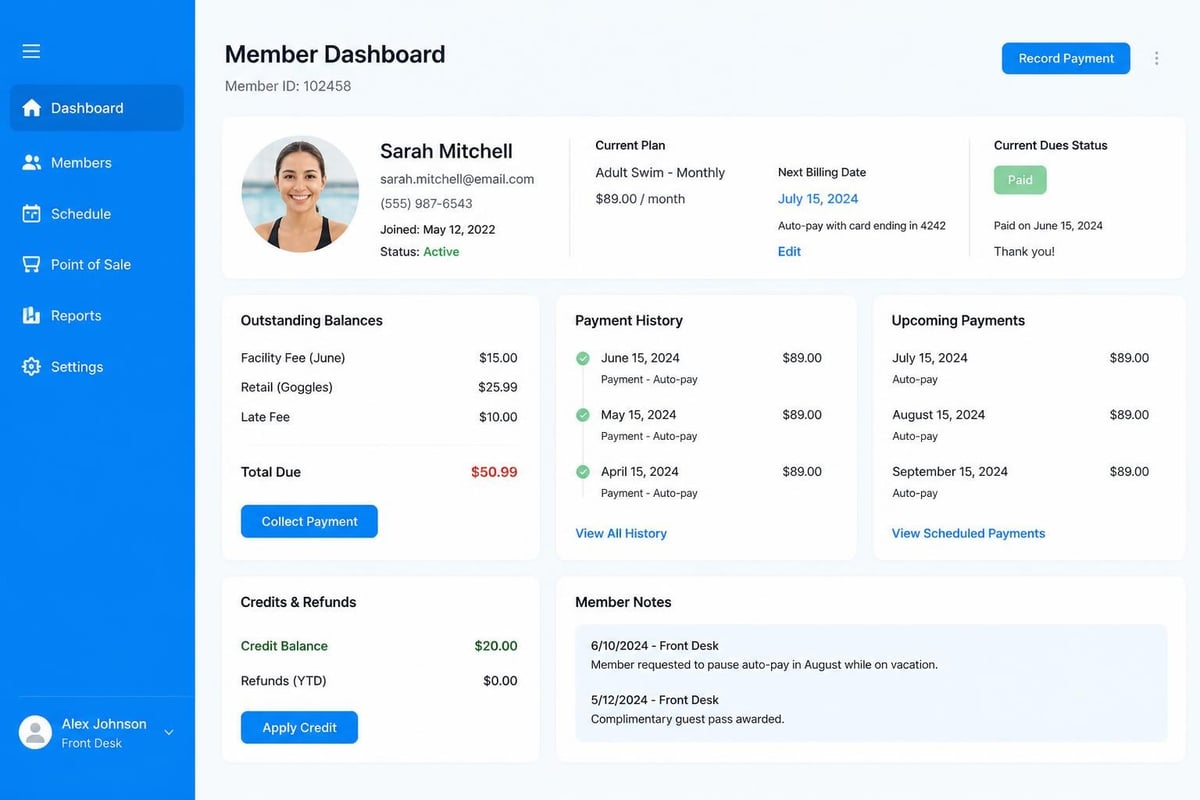Image resolution: width=1200 pixels, height=800 pixels.
Task: Open View All History link
Action: tap(621, 533)
